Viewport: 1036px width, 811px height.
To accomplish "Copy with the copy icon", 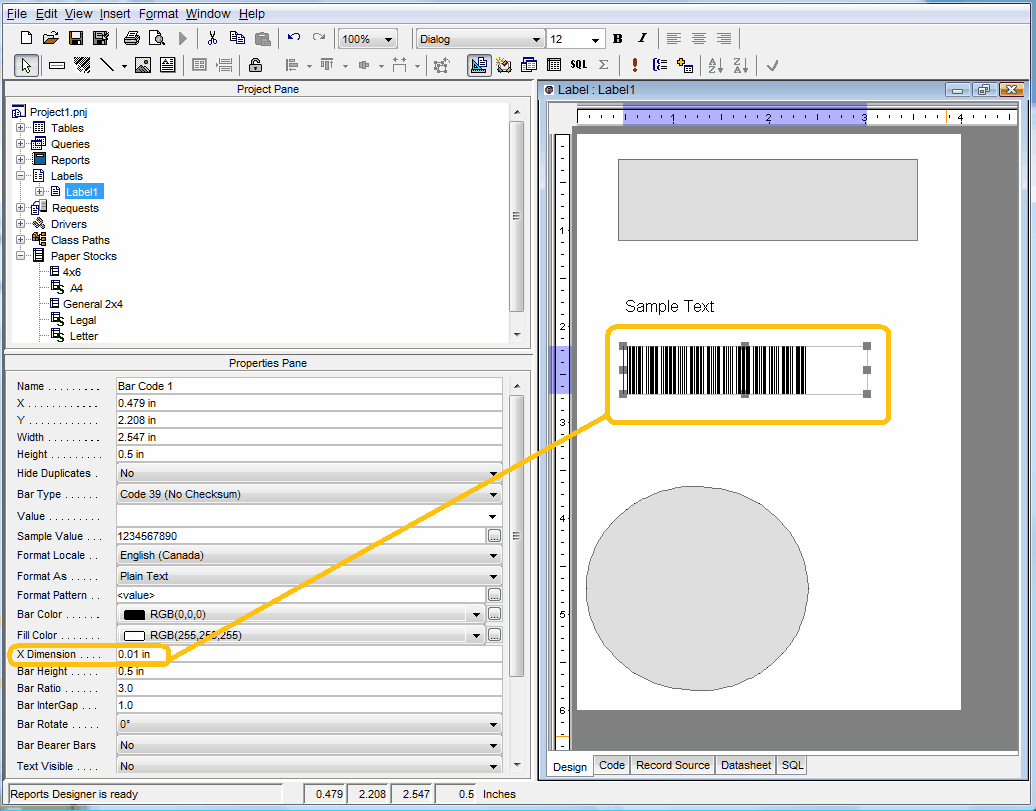I will pos(237,38).
